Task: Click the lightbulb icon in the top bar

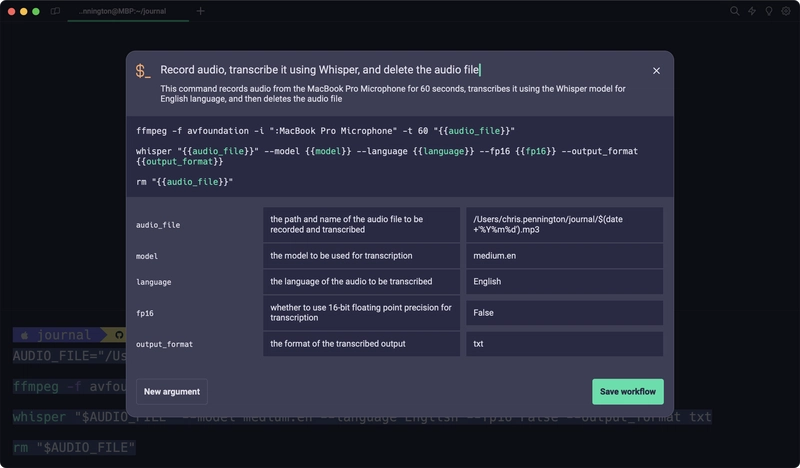Action: point(768,11)
